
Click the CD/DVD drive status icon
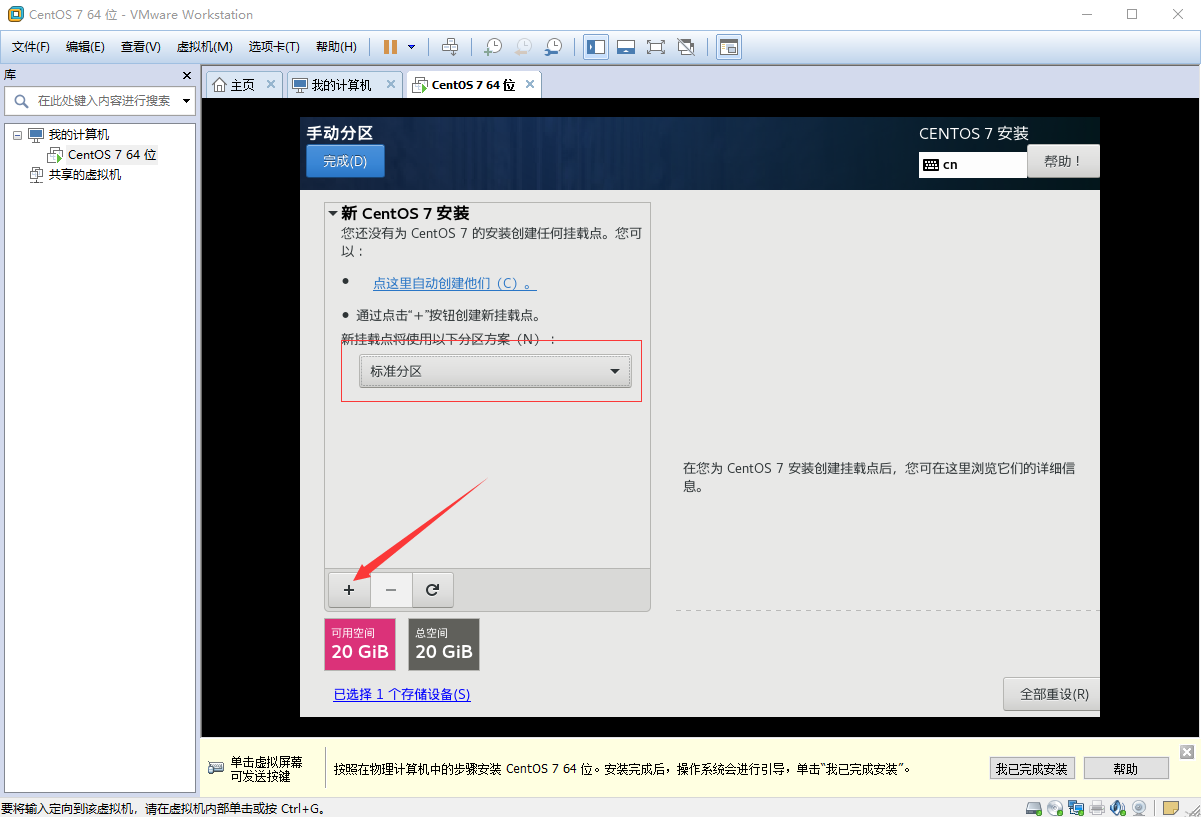pyautogui.click(x=1055, y=808)
